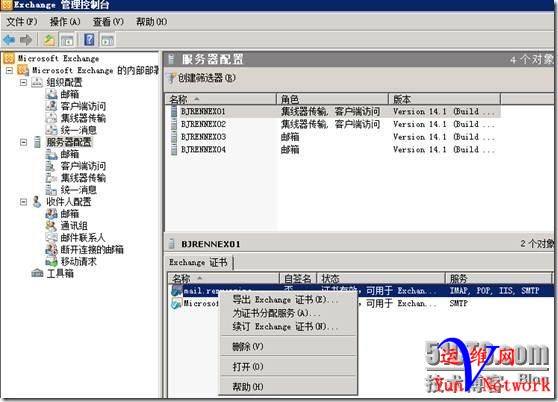Screen dimensions: 558x402
Task: Open the 文件(F) menu
Action: (21, 22)
